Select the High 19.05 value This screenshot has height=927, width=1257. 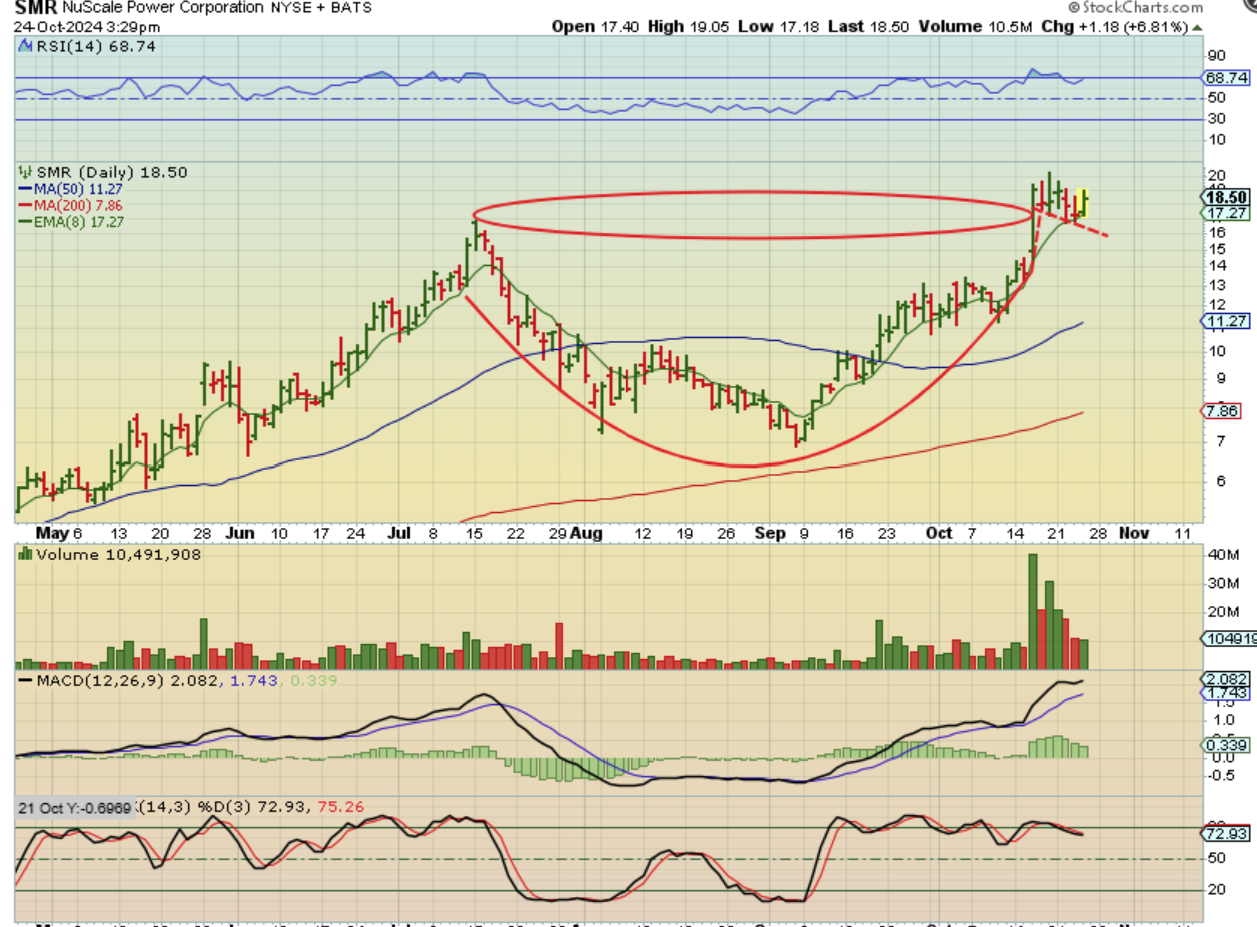(691, 27)
